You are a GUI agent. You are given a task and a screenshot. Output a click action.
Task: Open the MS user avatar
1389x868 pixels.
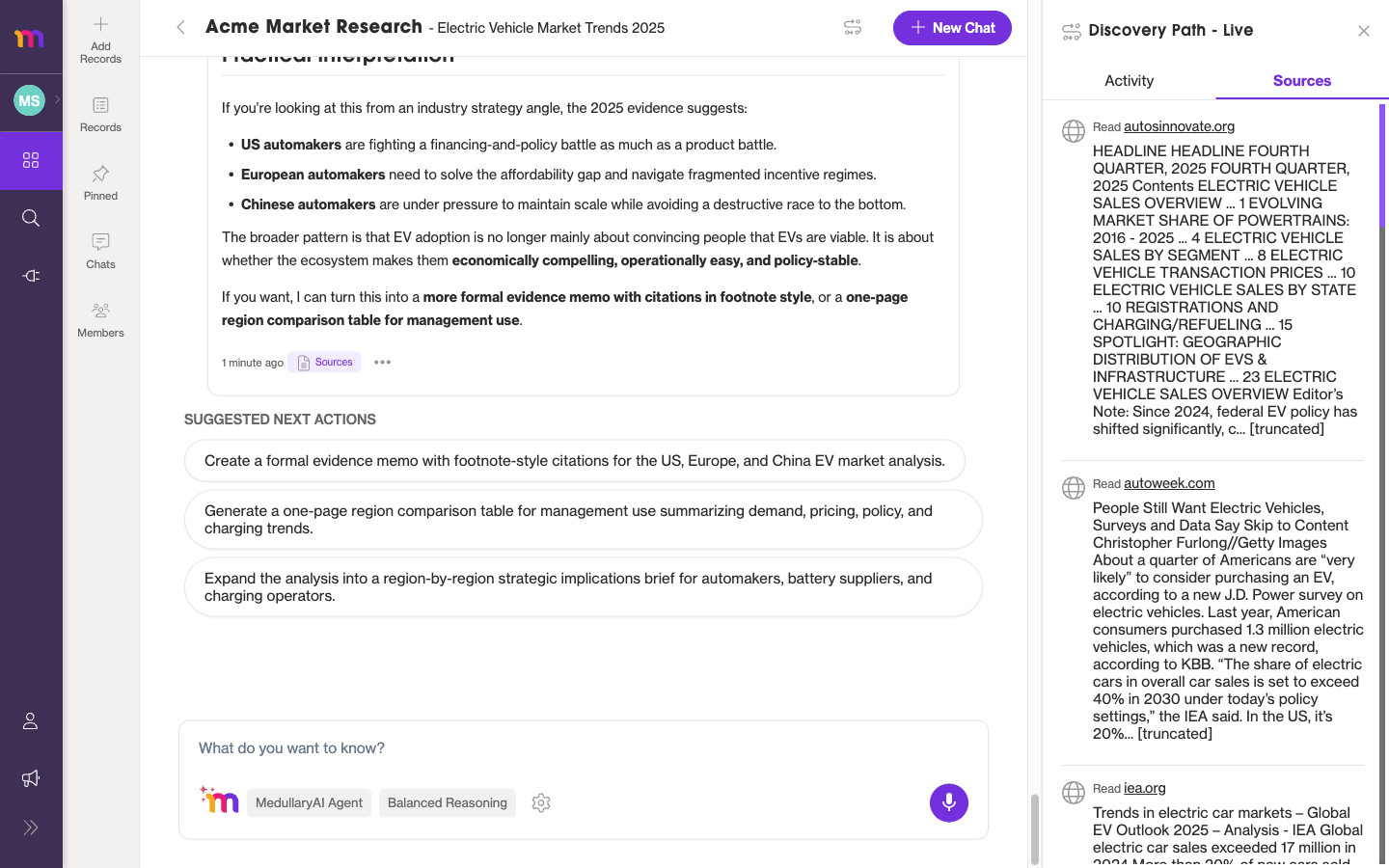tap(29, 100)
